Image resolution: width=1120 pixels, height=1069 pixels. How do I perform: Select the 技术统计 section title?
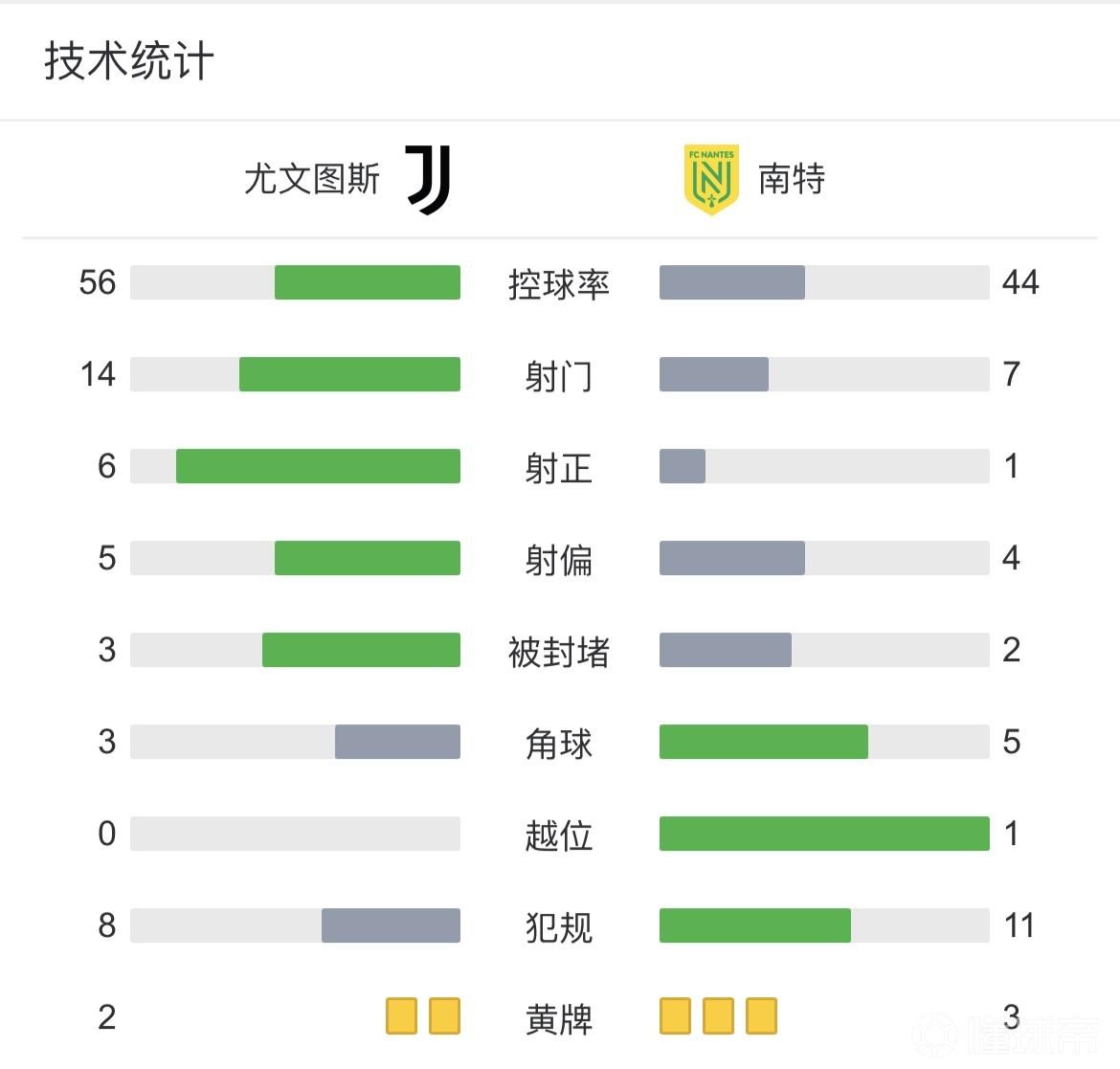[129, 61]
